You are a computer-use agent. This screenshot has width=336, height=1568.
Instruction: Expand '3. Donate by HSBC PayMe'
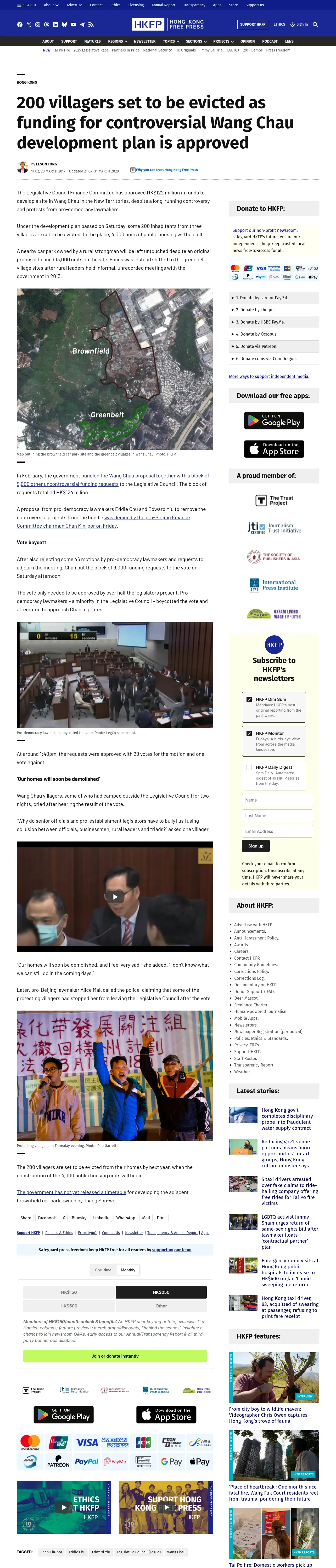pyautogui.click(x=274, y=322)
